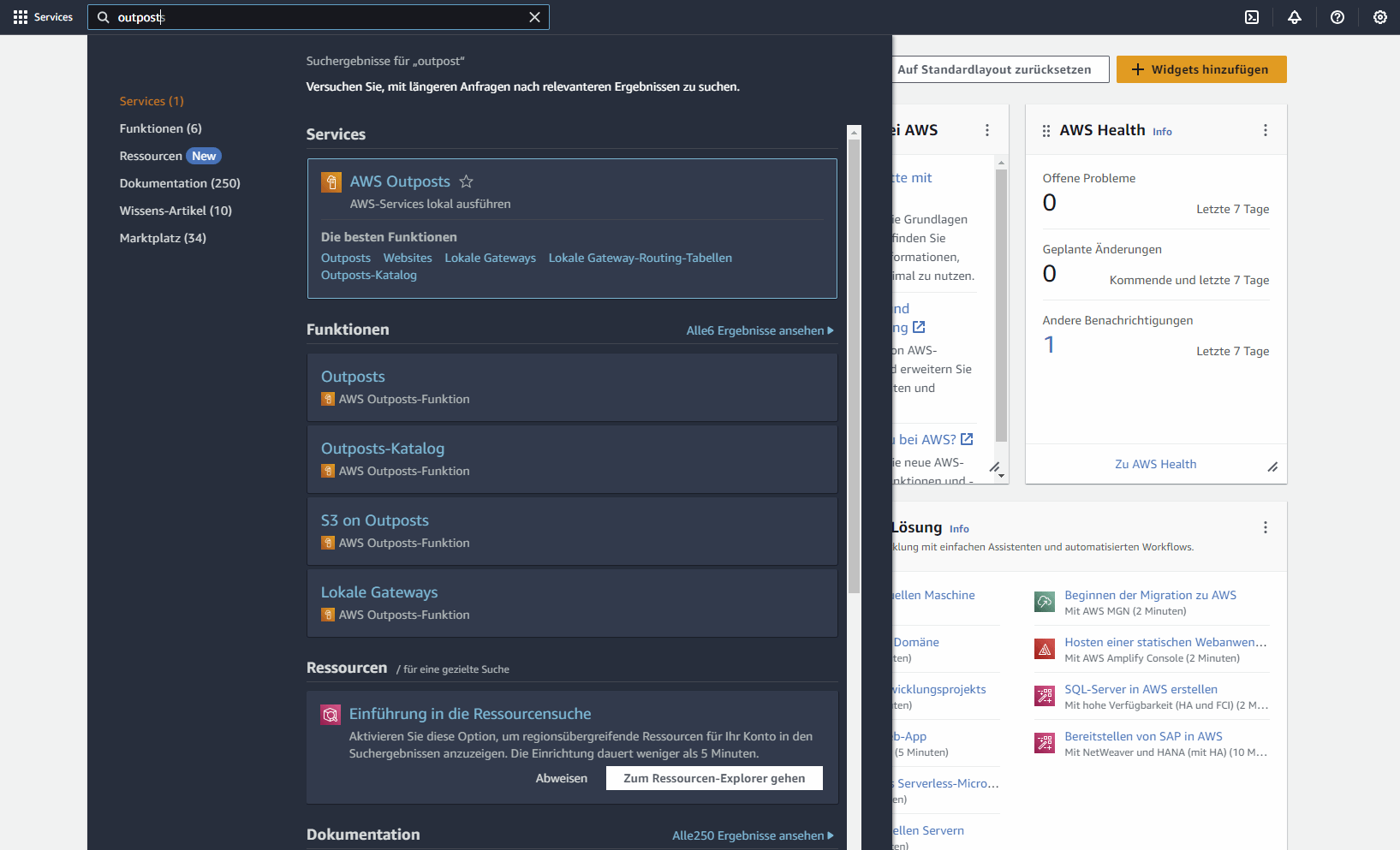The height and width of the screenshot is (850, 1400).
Task: Grab the AWS Health widget drag handle
Action: [x=1046, y=131]
